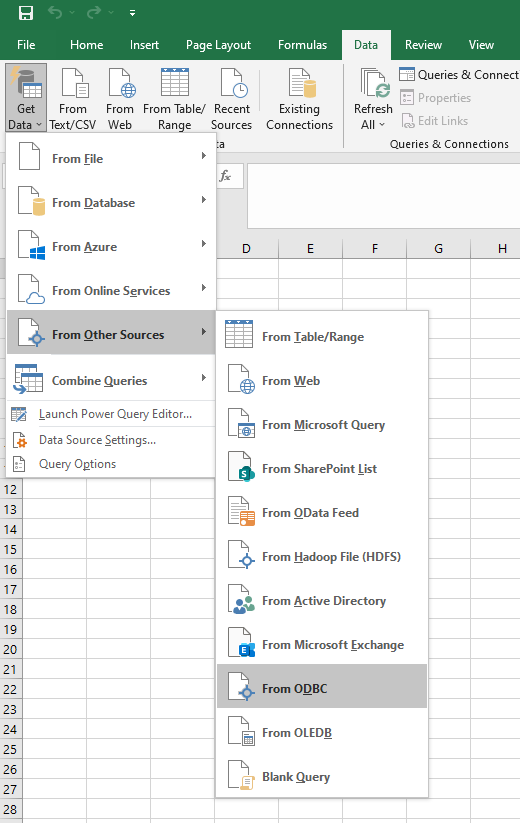The image size is (520, 823).
Task: Click Edit Links in the ribbon
Action: click(434, 121)
